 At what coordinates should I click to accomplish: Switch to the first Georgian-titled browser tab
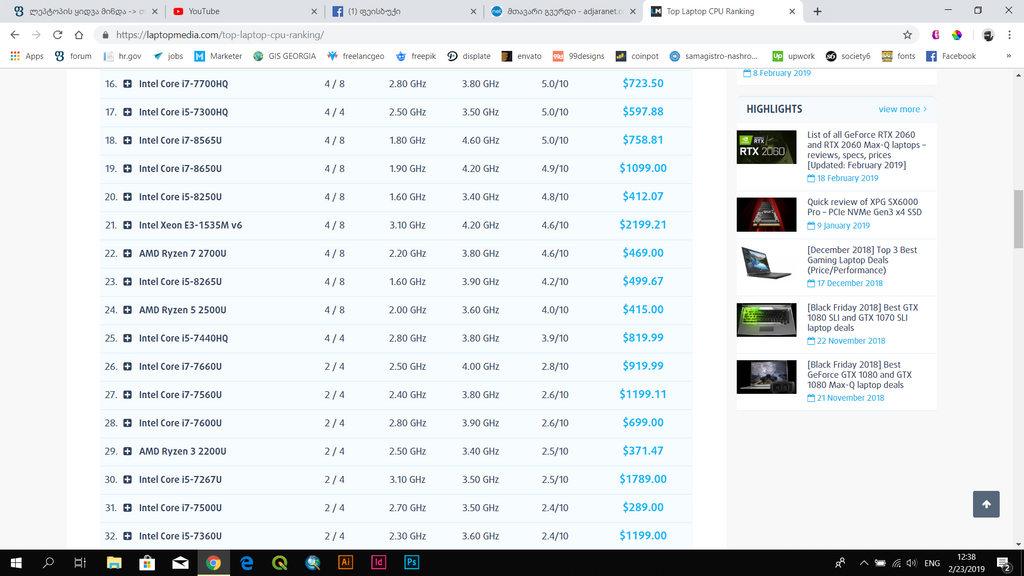pos(85,11)
